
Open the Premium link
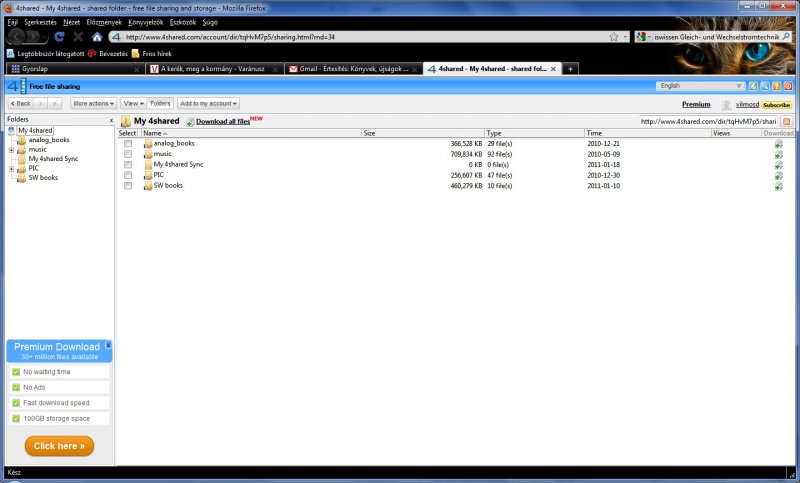pyautogui.click(x=696, y=105)
